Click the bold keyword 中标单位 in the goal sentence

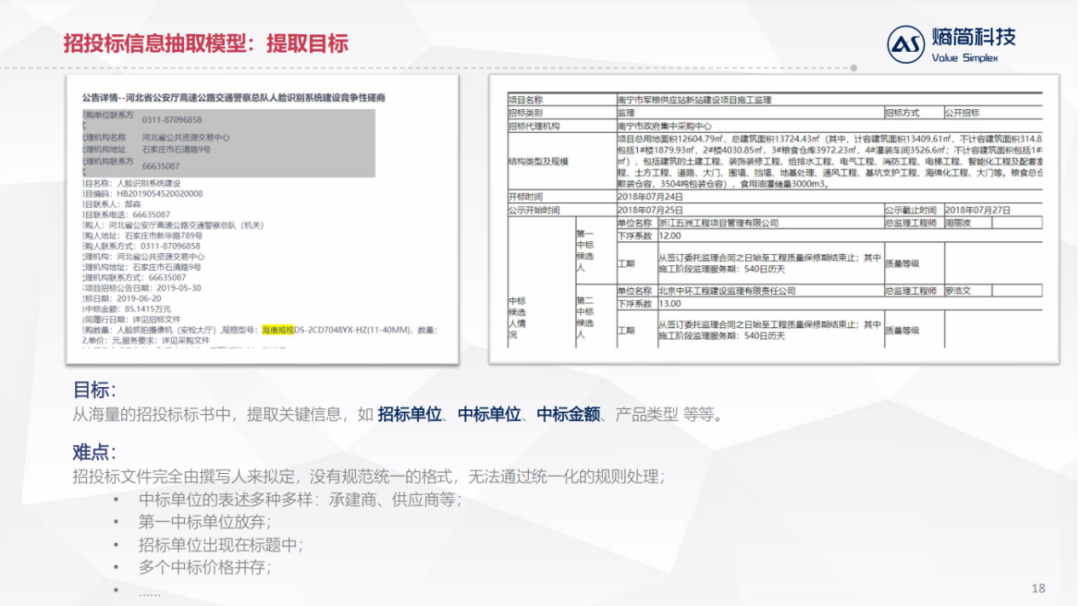coord(489,415)
